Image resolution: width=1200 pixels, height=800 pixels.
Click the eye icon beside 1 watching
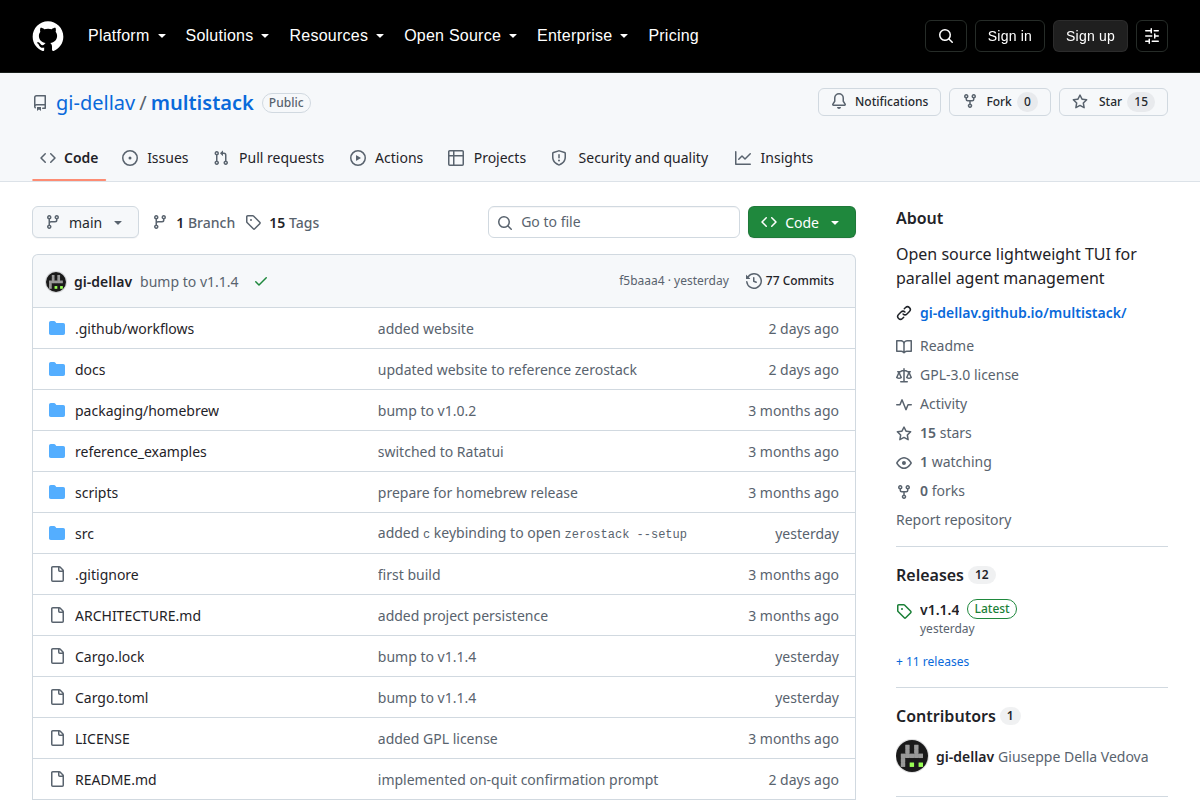[904, 462]
